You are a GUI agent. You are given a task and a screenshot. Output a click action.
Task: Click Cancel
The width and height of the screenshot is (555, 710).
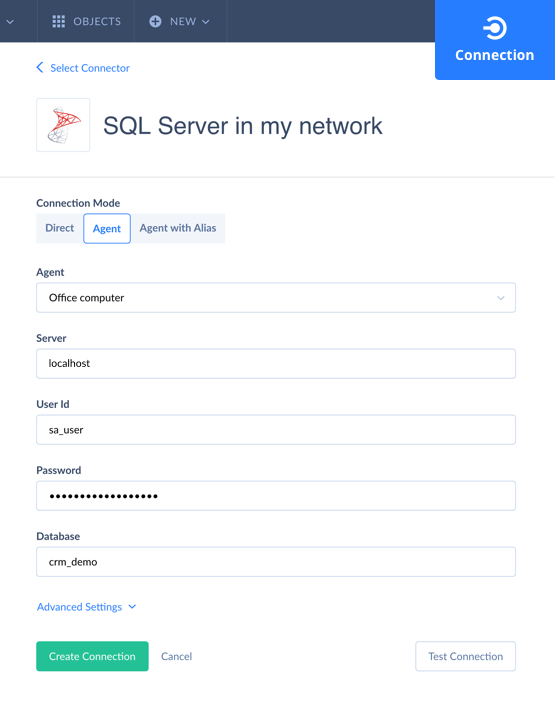(177, 656)
